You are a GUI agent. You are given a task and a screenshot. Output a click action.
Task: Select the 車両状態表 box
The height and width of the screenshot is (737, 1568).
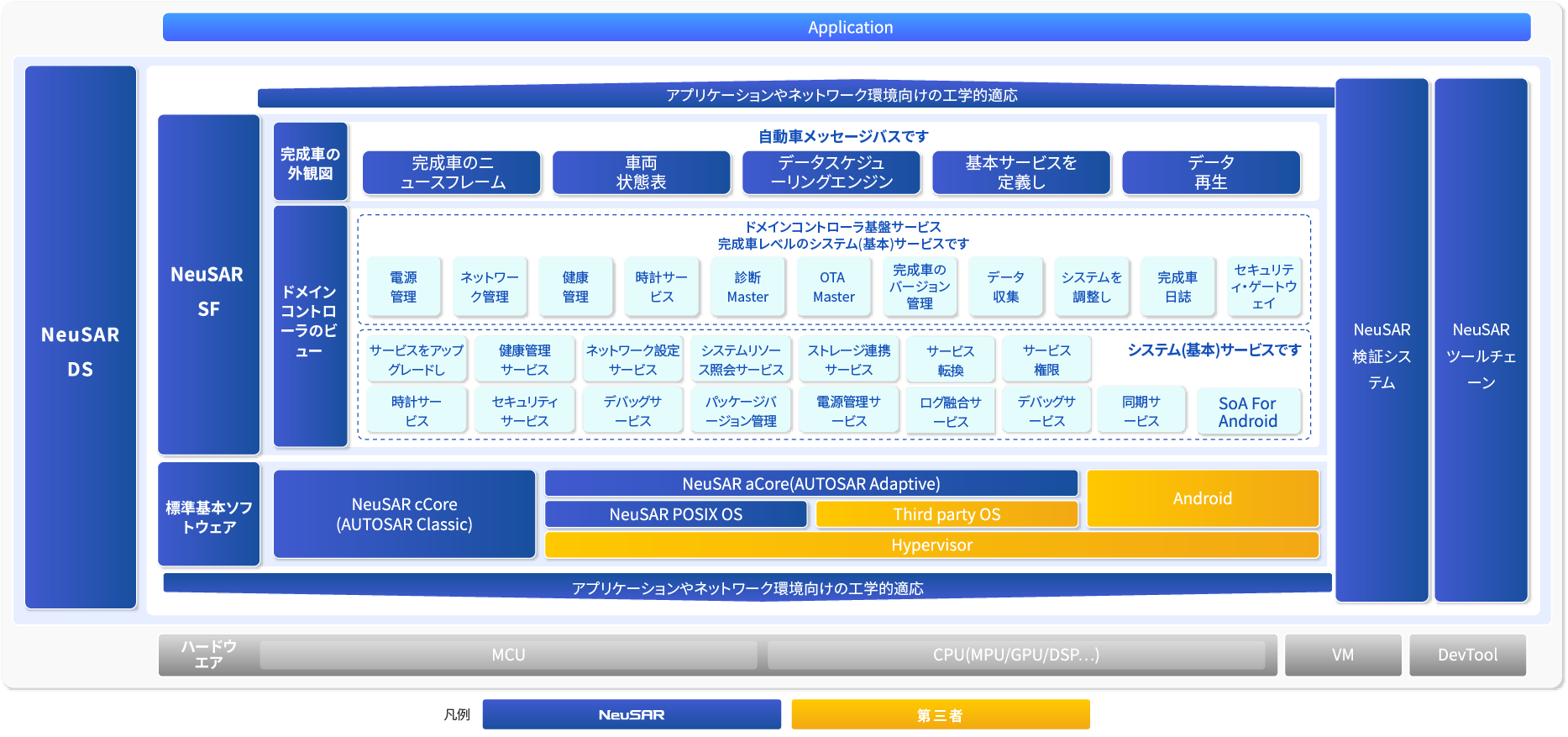click(x=641, y=172)
